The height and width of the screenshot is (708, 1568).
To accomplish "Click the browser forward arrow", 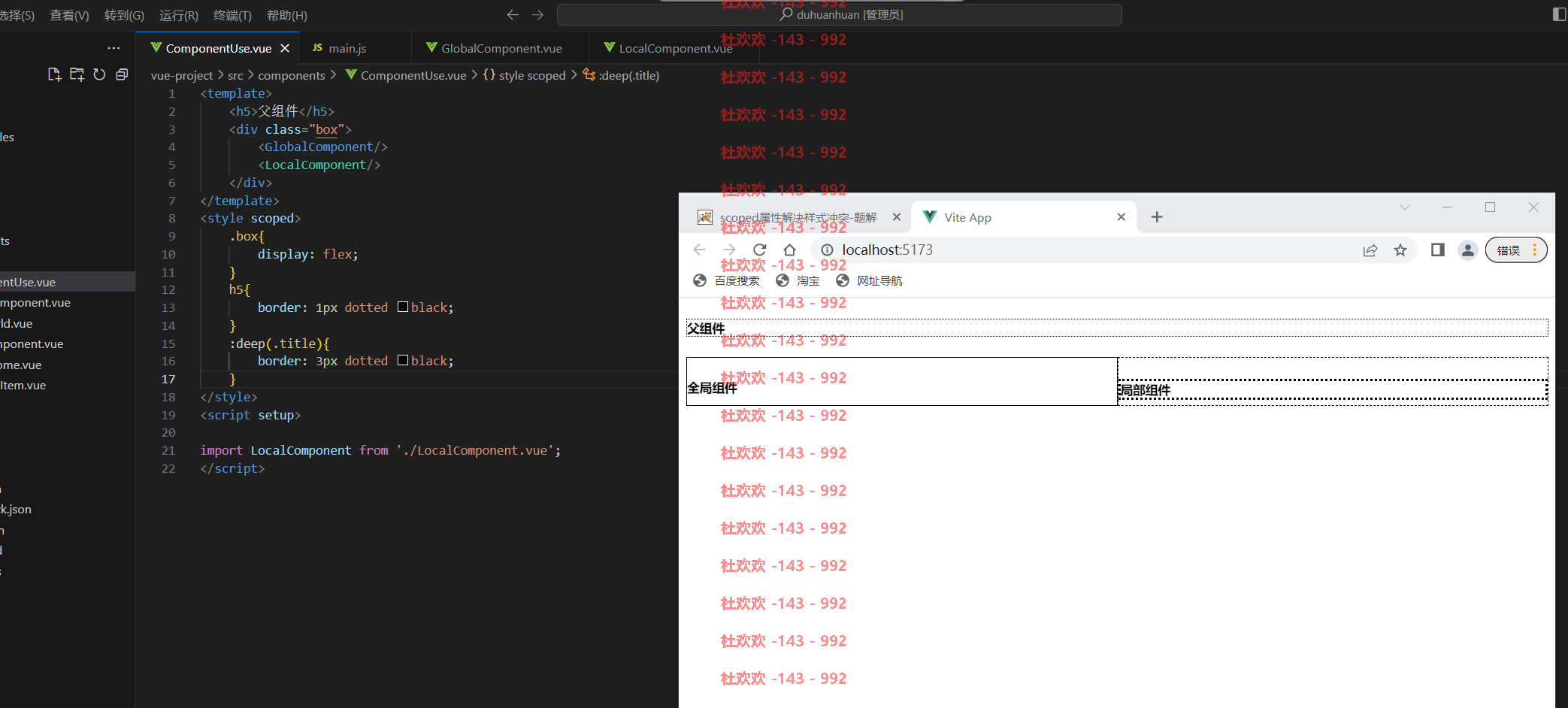I will tap(729, 250).
